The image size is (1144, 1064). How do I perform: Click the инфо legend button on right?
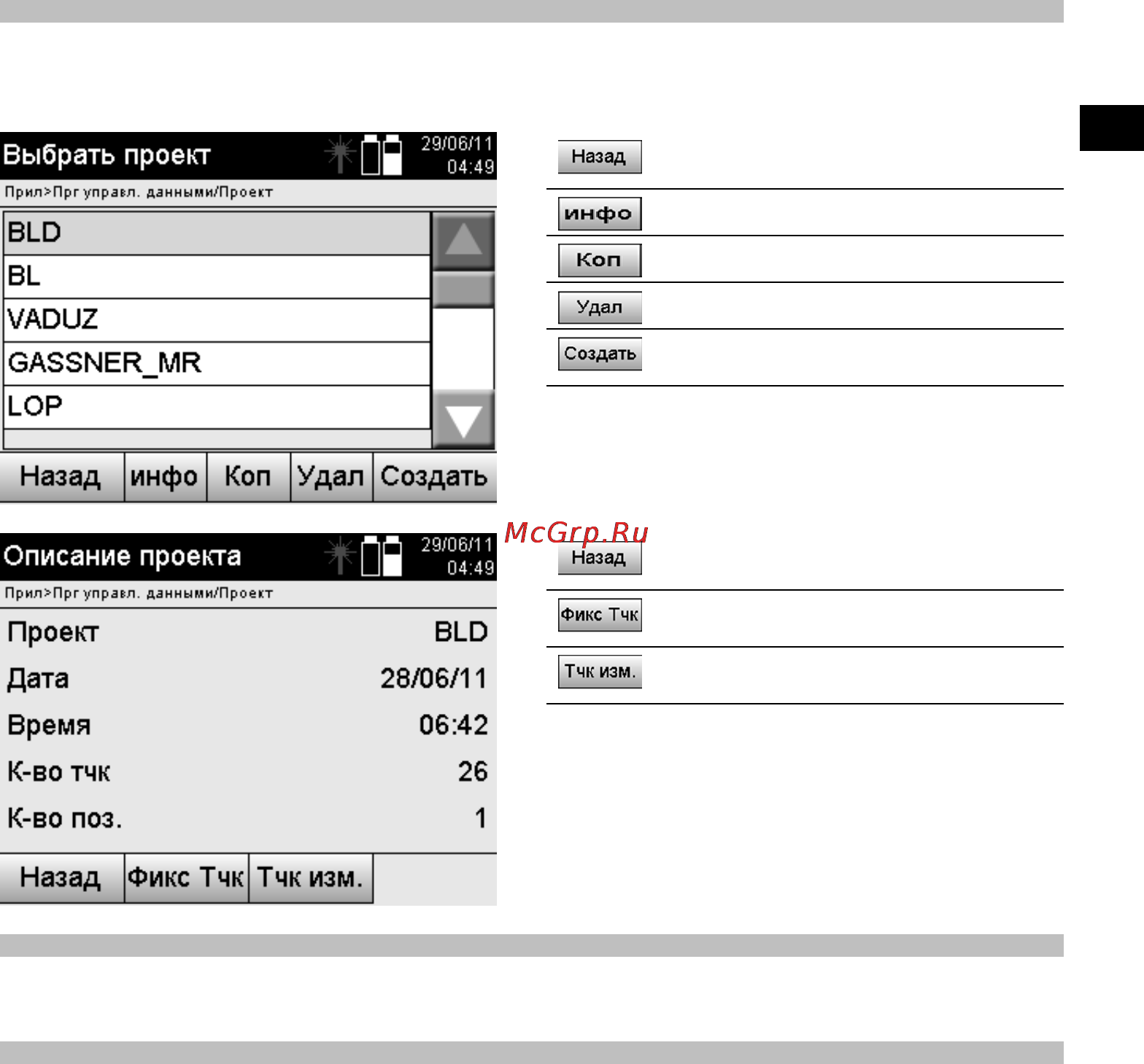(600, 214)
